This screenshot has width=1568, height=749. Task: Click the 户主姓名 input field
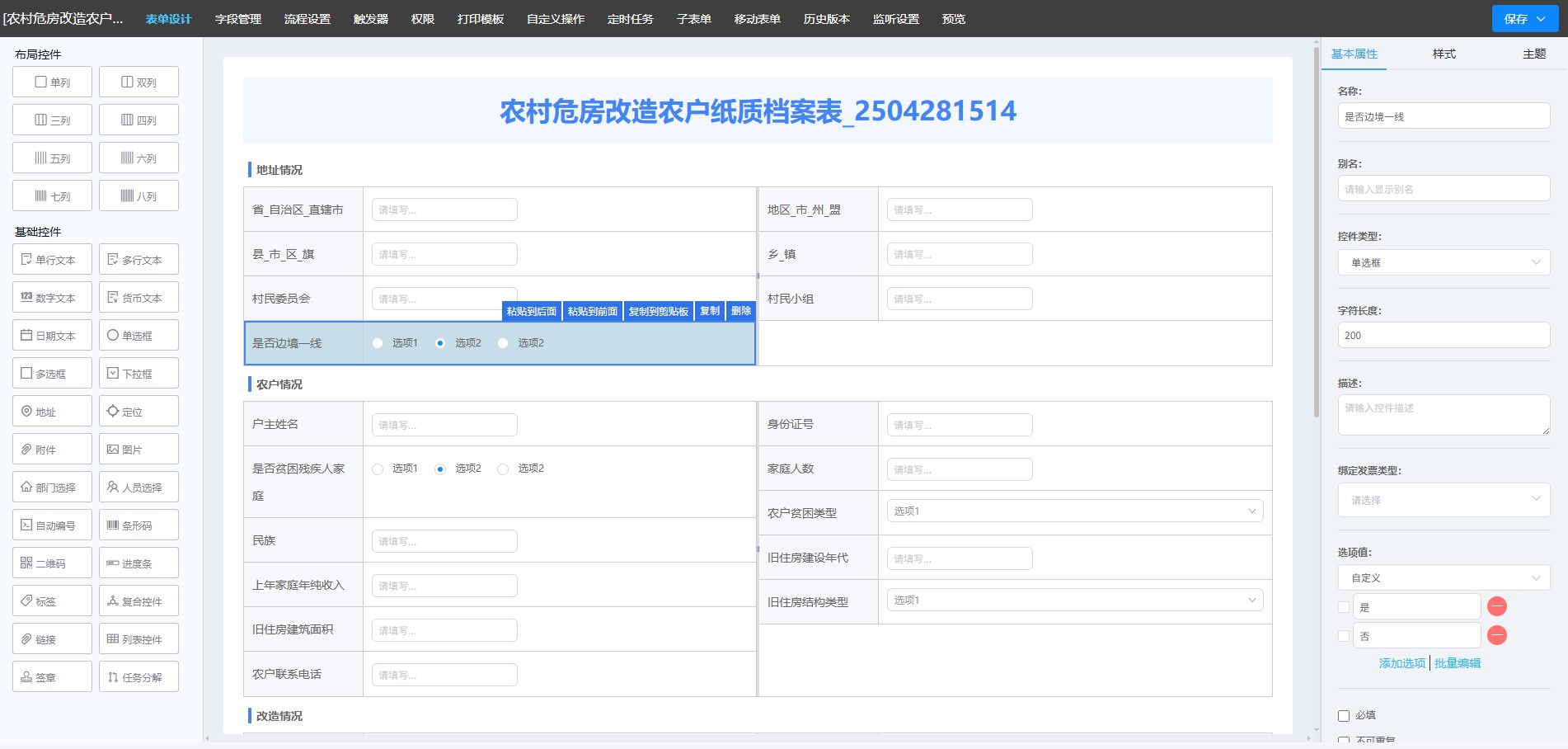pyautogui.click(x=444, y=425)
